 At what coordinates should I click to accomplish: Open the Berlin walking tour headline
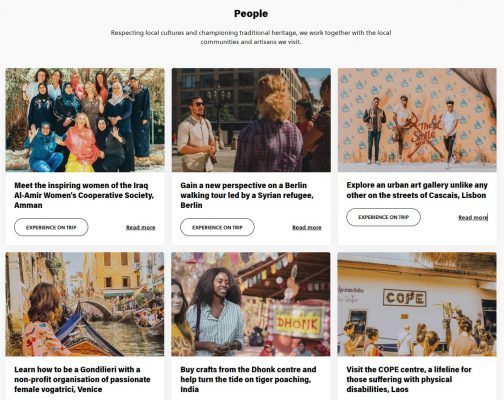point(247,195)
